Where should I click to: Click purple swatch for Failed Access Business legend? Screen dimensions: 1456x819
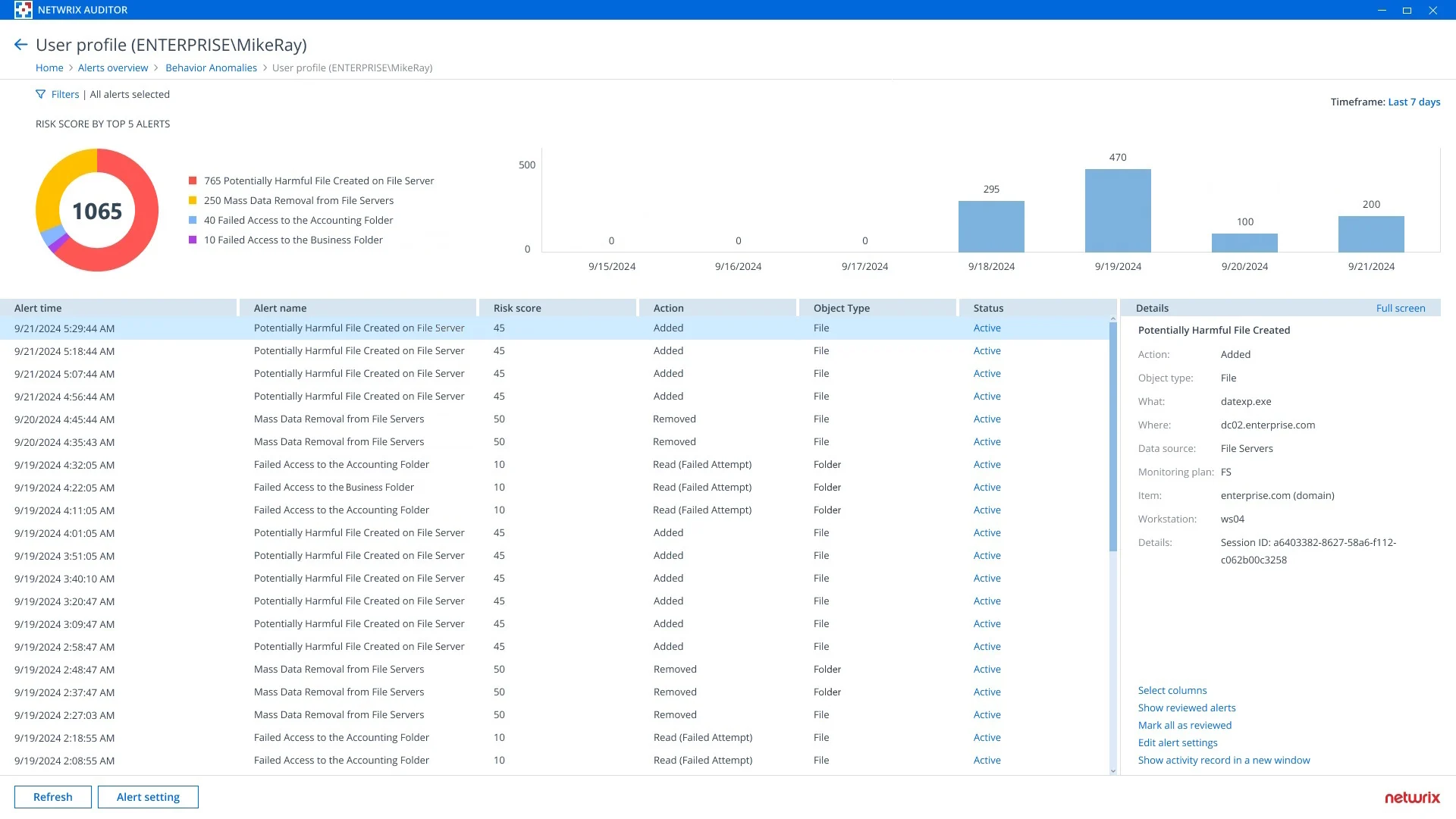[193, 240]
